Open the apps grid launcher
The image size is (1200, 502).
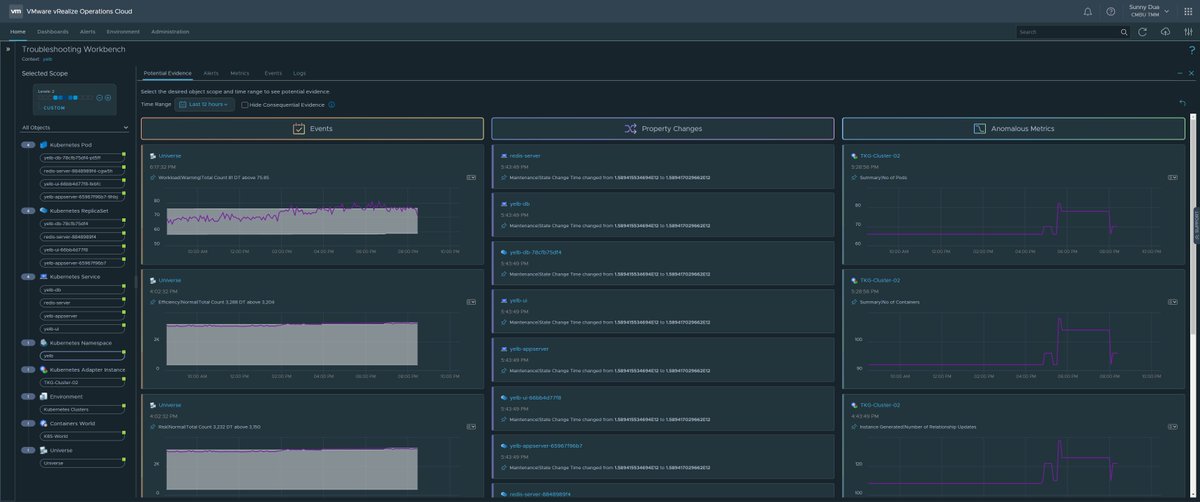pyautogui.click(x=1188, y=11)
